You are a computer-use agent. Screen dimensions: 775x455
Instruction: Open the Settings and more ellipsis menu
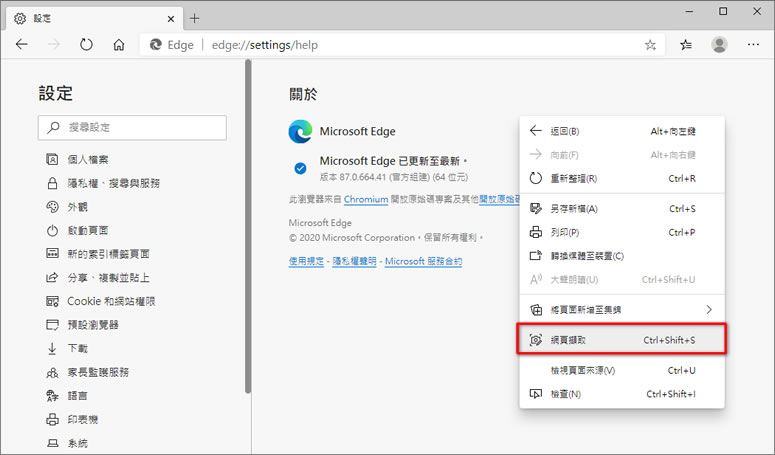753,45
